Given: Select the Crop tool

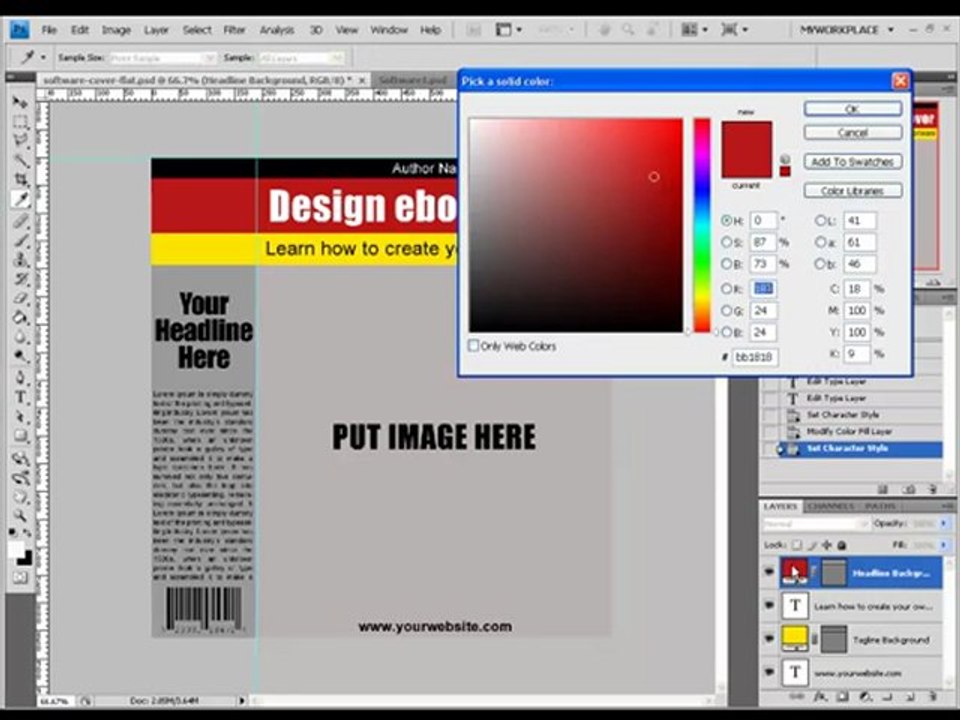Looking at the screenshot, I should point(20,179).
